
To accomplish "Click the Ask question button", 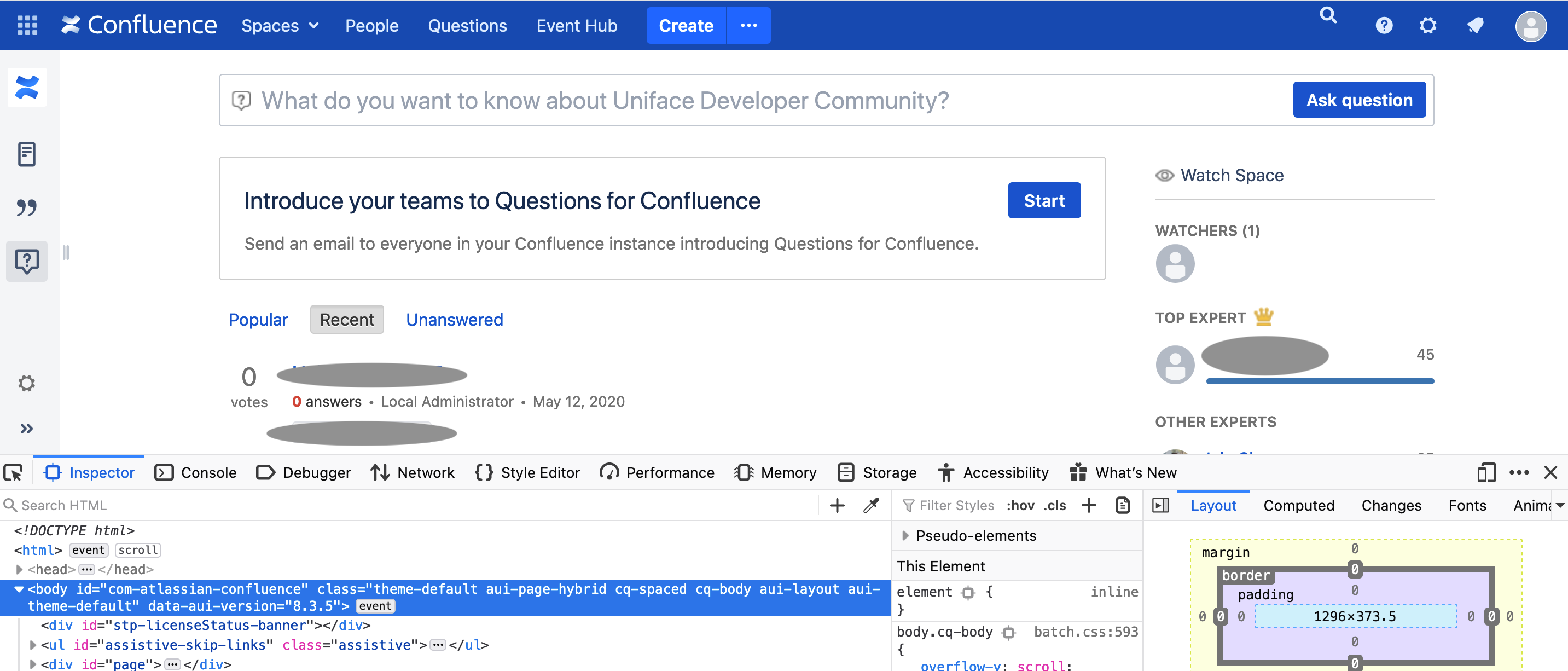I will pyautogui.click(x=1359, y=100).
